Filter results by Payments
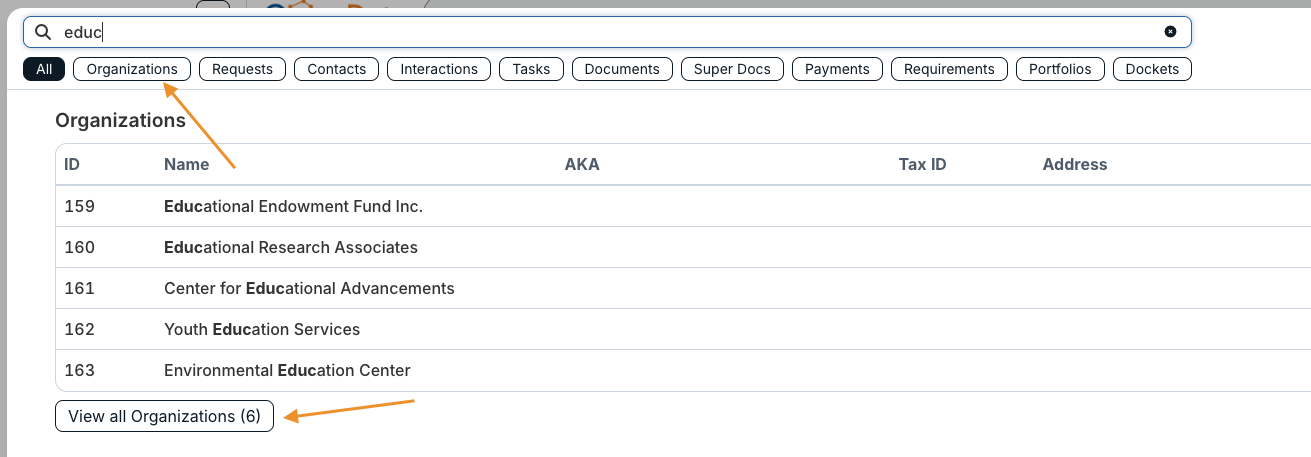This screenshot has width=1311, height=457. pyautogui.click(x=837, y=69)
